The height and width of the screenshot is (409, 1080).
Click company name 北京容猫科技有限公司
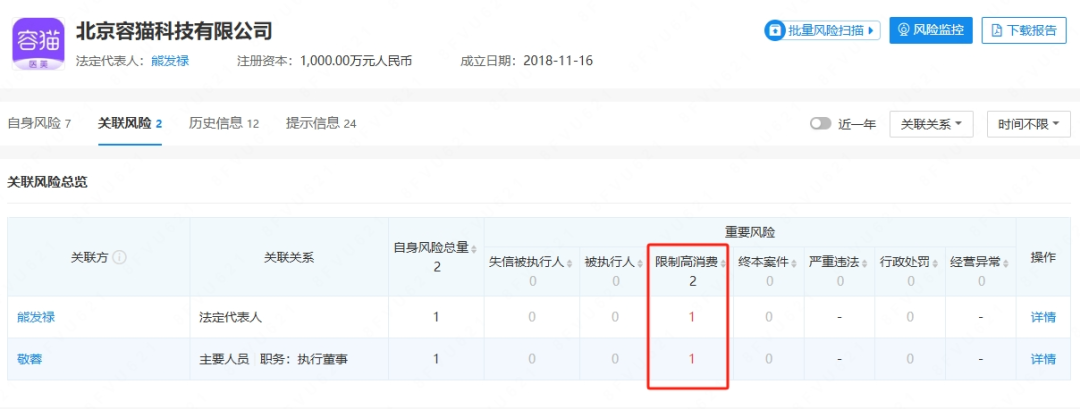174,31
